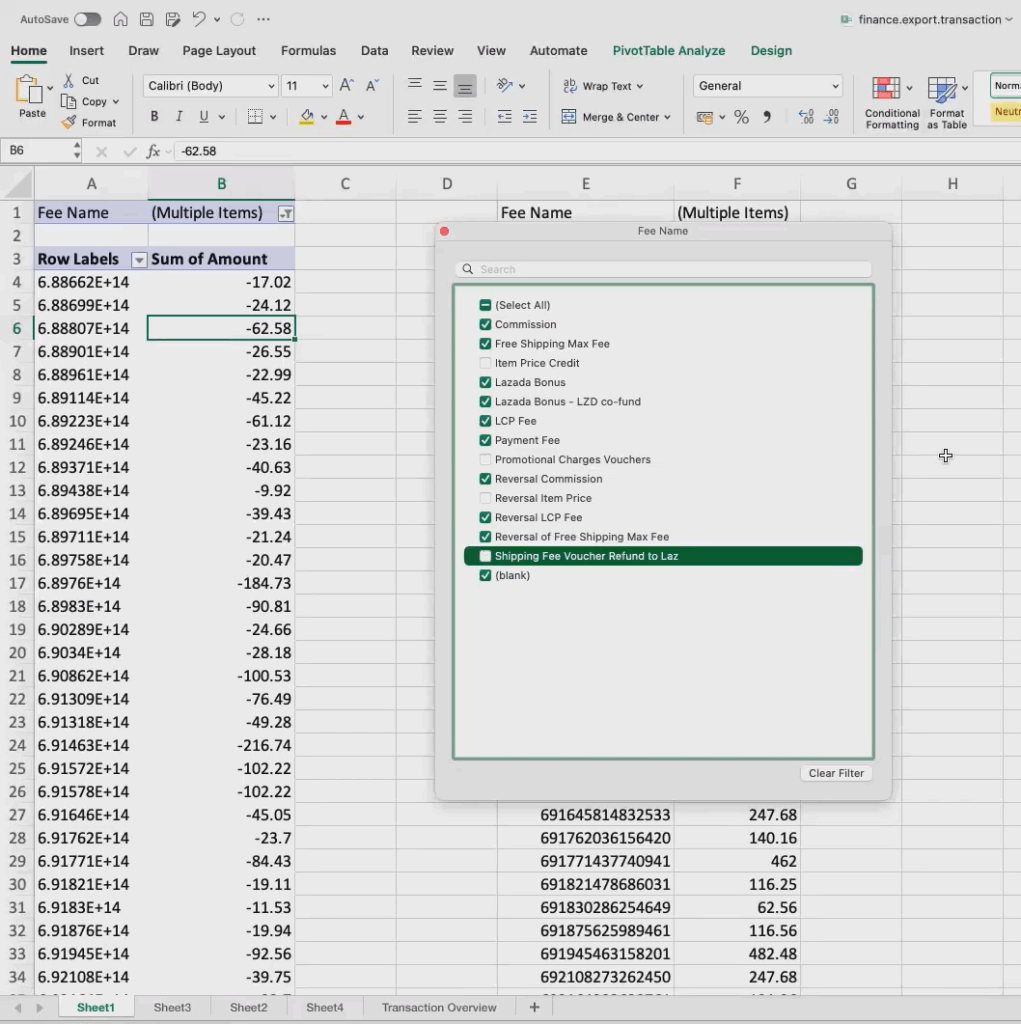Click the Italic formatting icon

pos(180,117)
